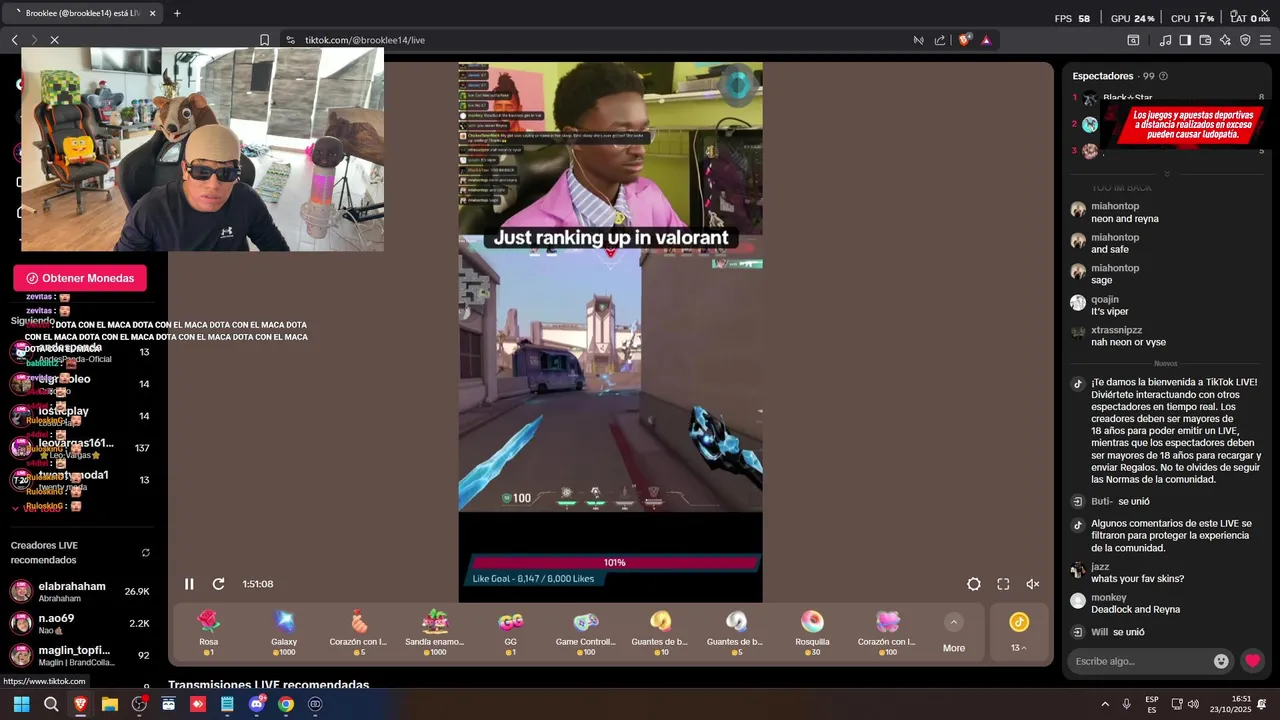Open Google Chrome from the taskbar
This screenshot has width=1280, height=720.
286,704
